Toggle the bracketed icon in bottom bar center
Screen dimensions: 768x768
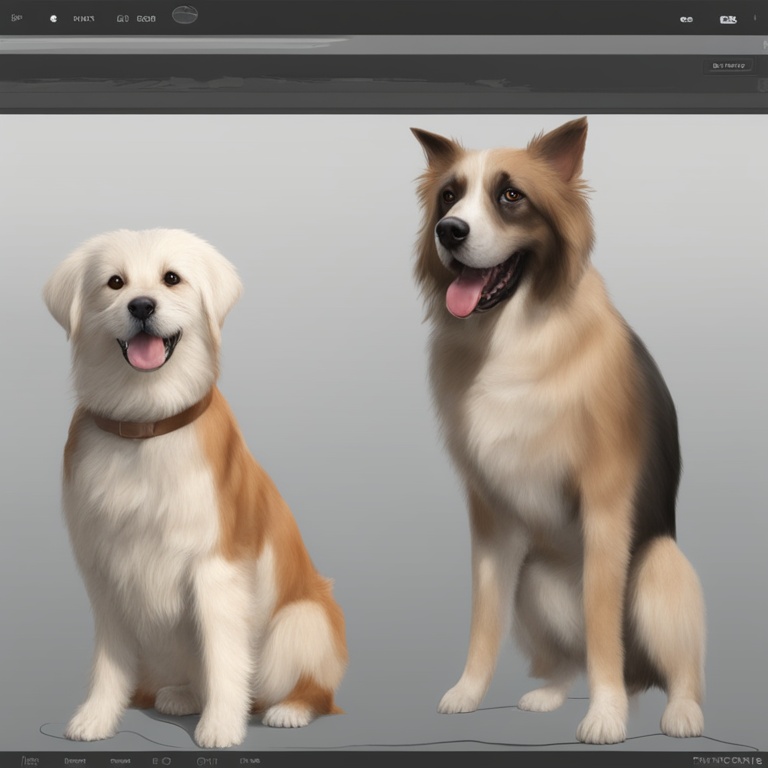click(x=207, y=761)
